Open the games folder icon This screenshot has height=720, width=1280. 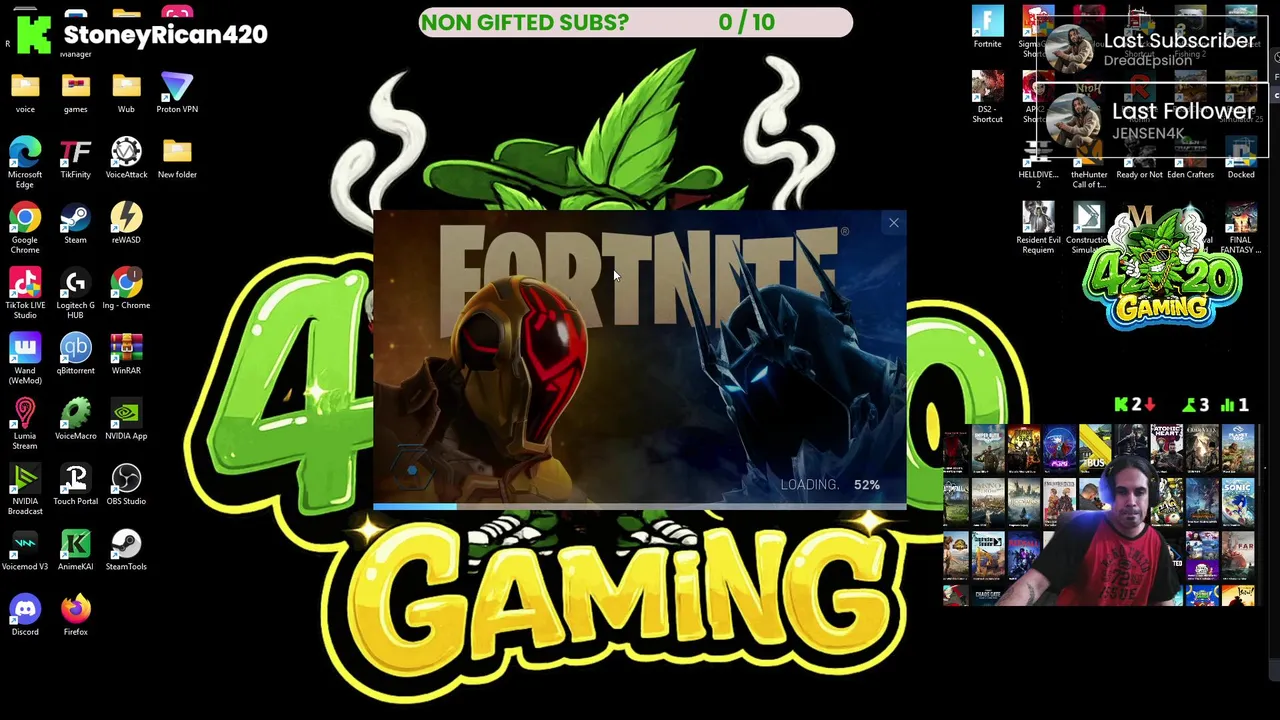point(75,93)
